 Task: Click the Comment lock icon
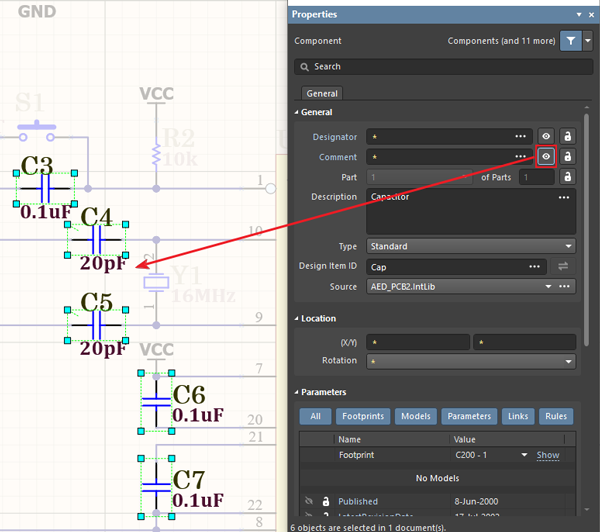click(567, 157)
